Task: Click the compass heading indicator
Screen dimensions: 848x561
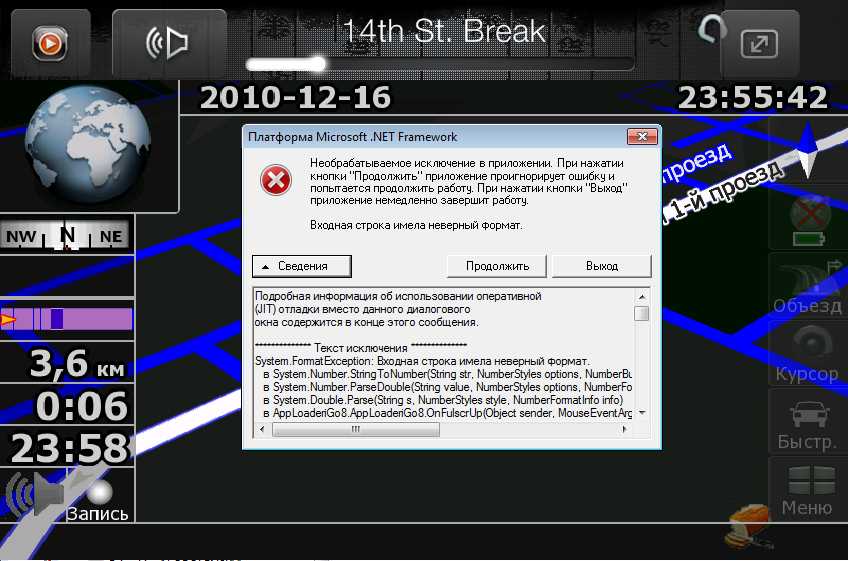Action: [66, 236]
